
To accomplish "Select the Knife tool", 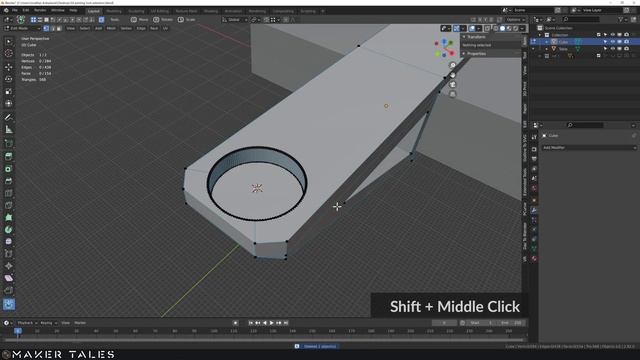I will (x=9, y=205).
